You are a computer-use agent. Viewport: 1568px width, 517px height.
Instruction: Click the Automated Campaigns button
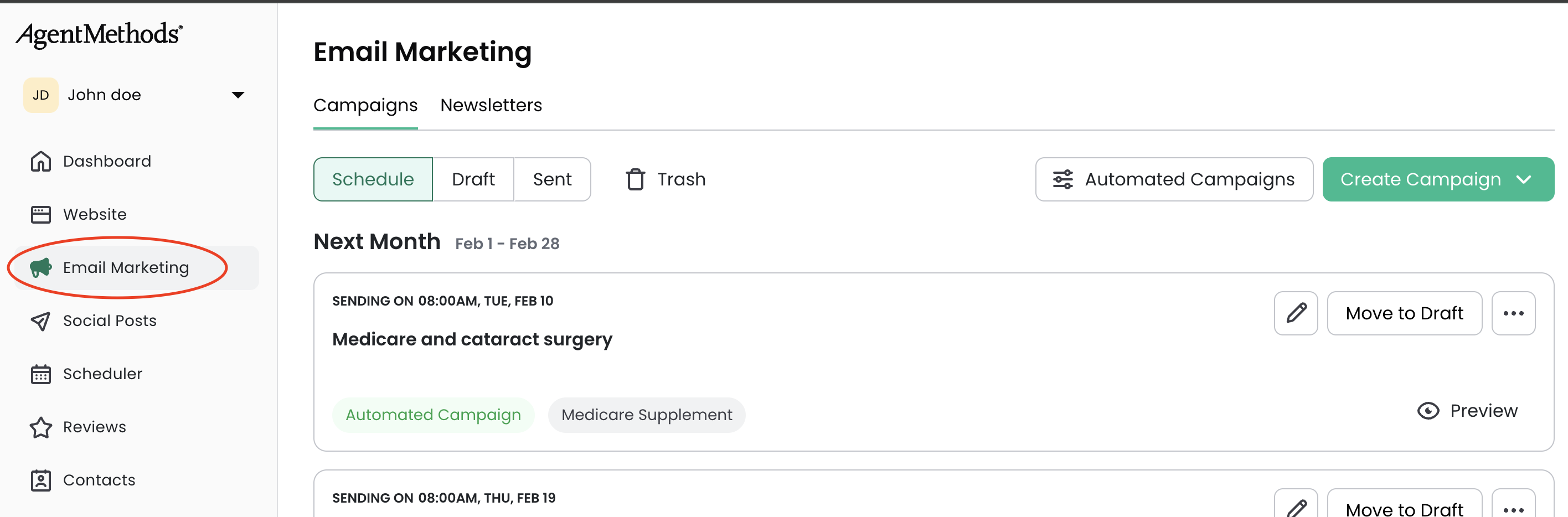tap(1174, 179)
